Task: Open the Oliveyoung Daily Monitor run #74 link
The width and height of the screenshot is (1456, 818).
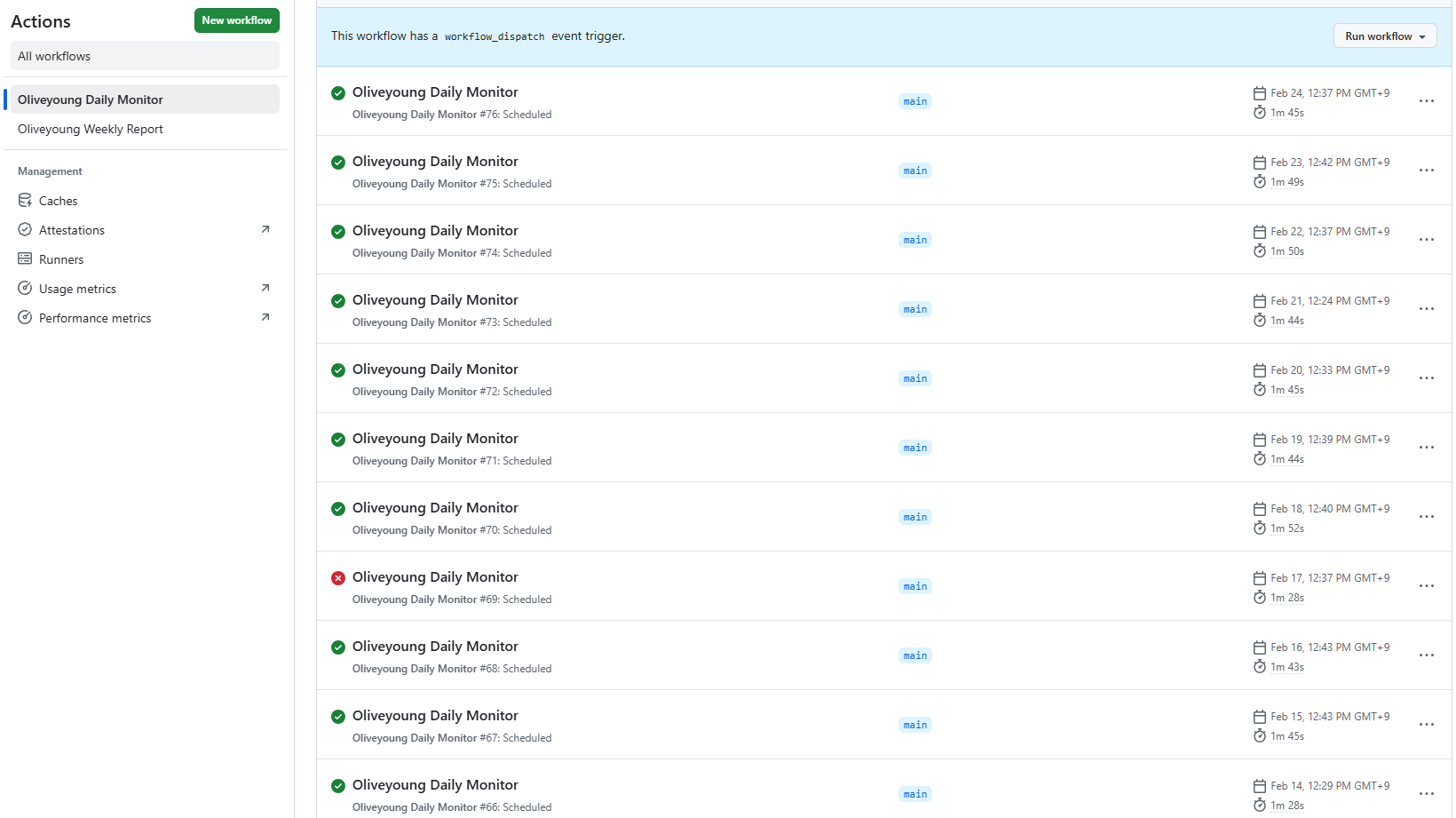Action: pos(435,231)
